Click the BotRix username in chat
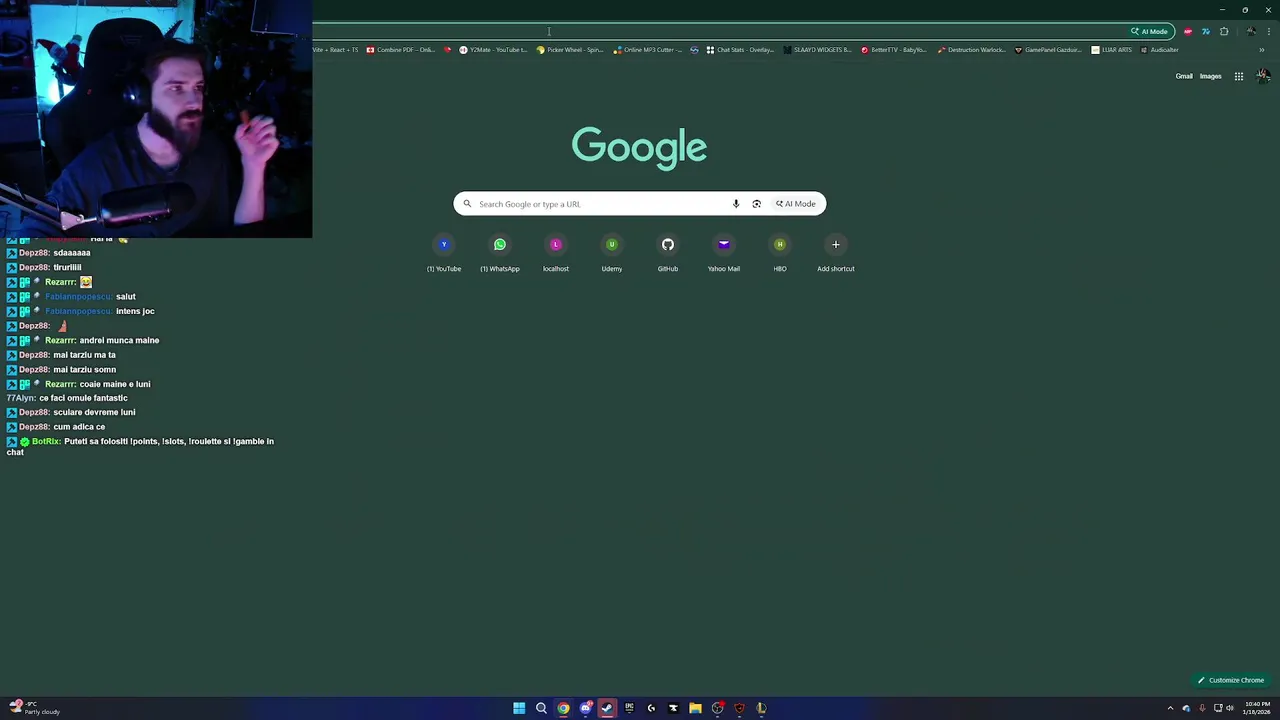1280x720 pixels. pyautogui.click(x=46, y=441)
